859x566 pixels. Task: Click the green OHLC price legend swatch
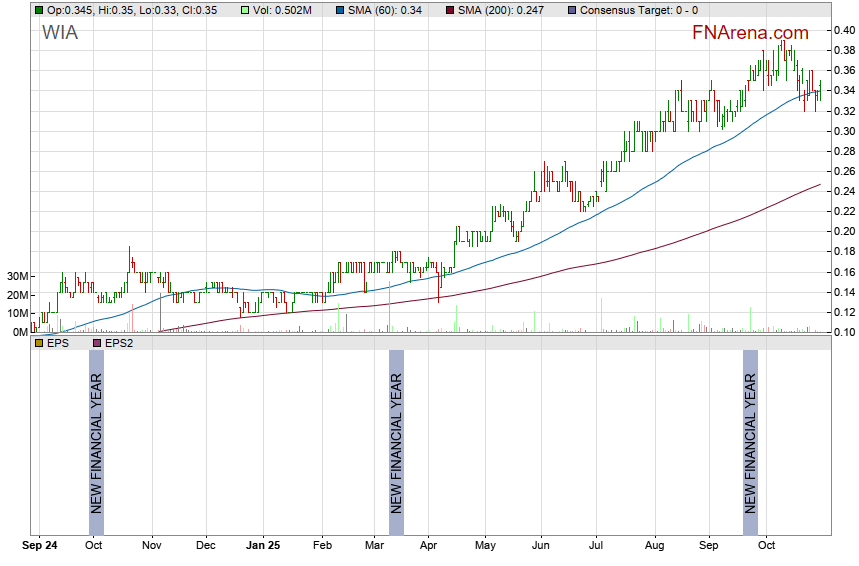tap(39, 9)
